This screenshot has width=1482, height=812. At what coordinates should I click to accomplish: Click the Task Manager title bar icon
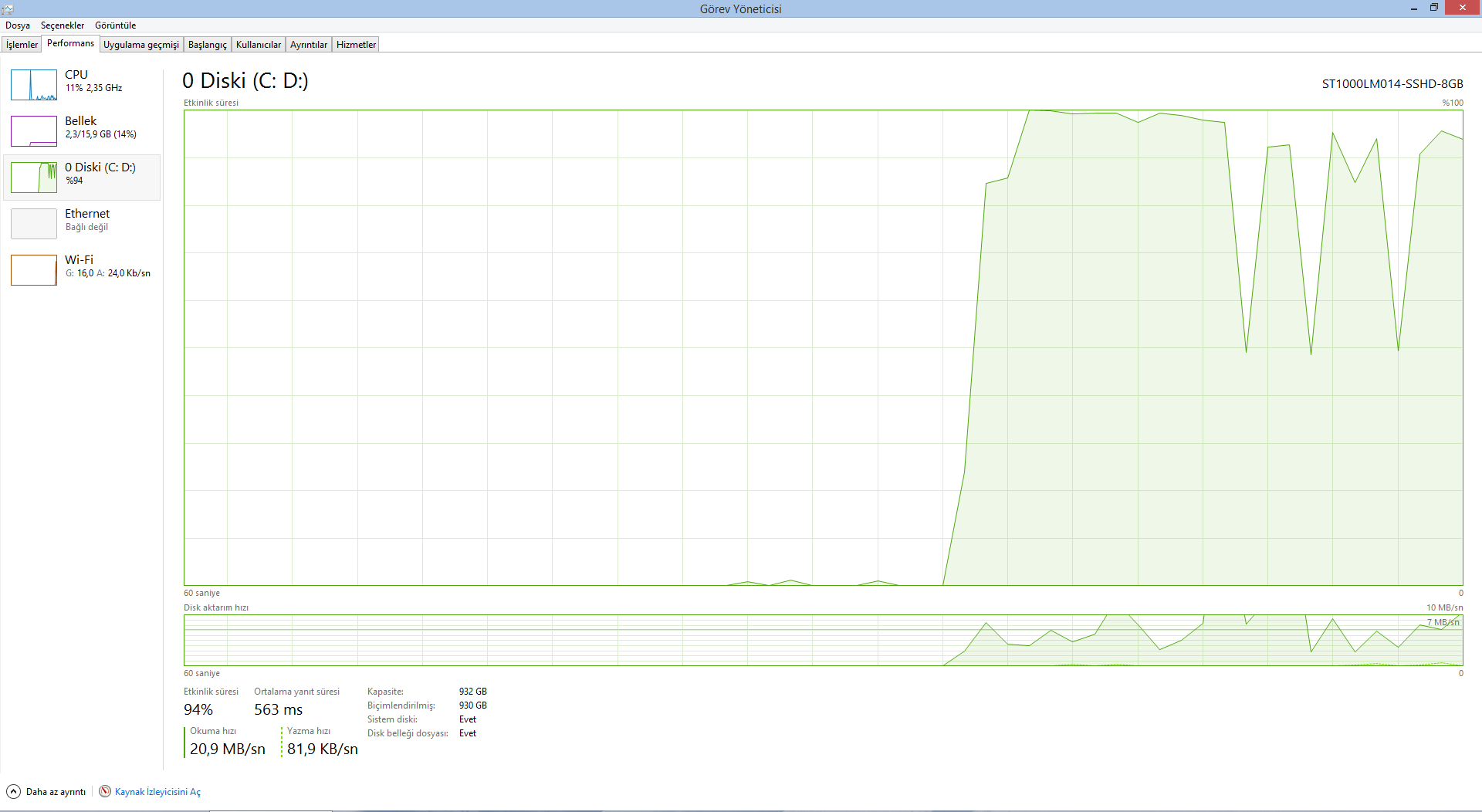tap(8, 8)
